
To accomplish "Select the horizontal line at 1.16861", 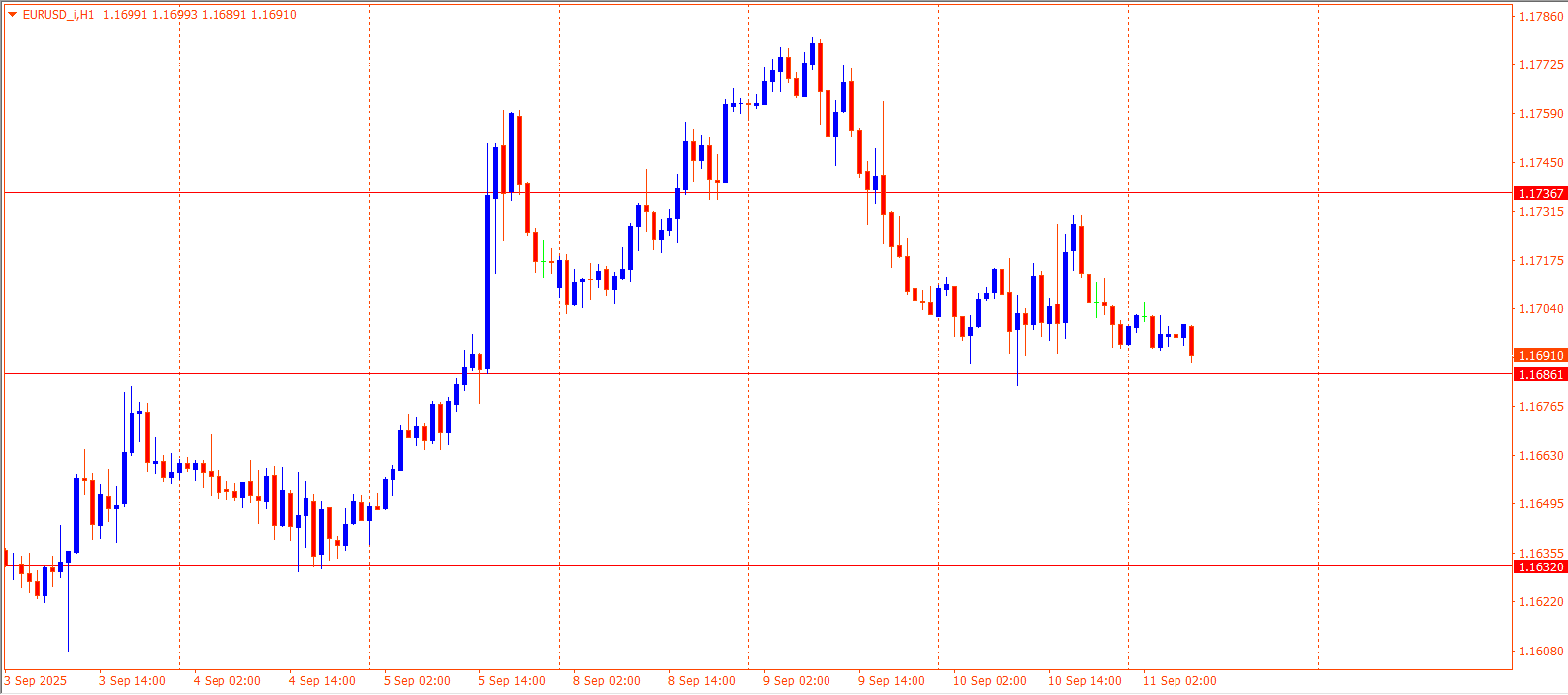I will click(692, 374).
